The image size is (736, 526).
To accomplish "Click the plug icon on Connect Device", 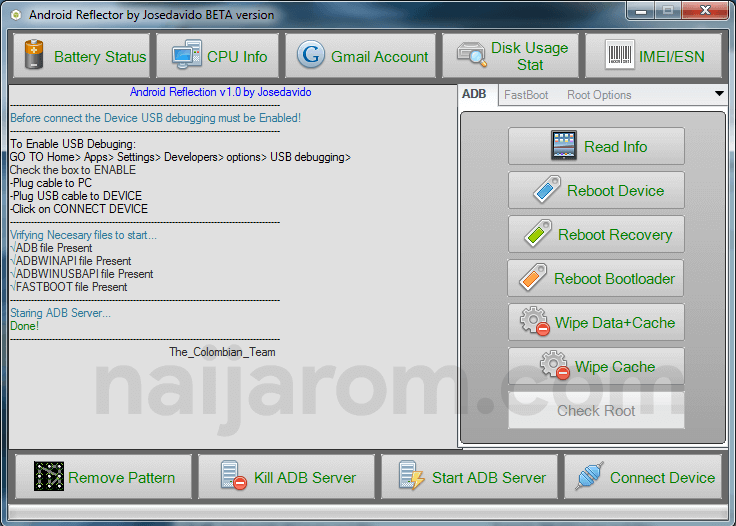I will pos(590,476).
